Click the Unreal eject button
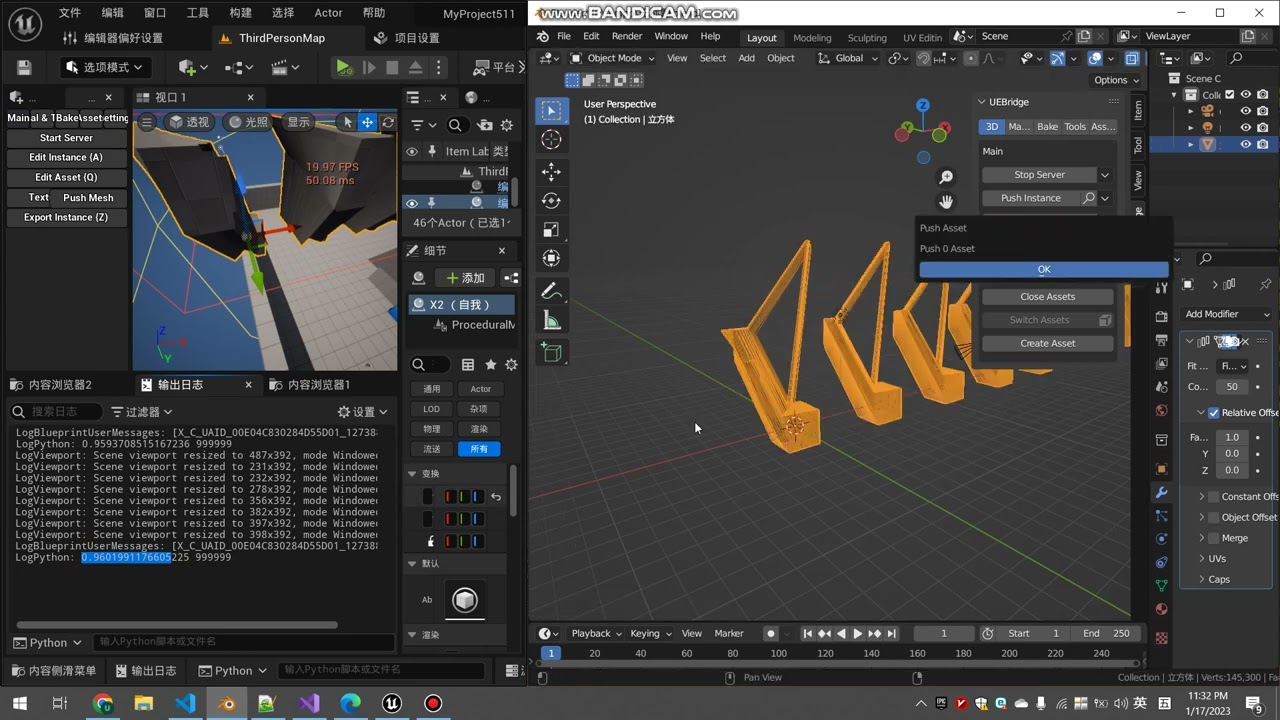The image size is (1280, 720). [415, 67]
